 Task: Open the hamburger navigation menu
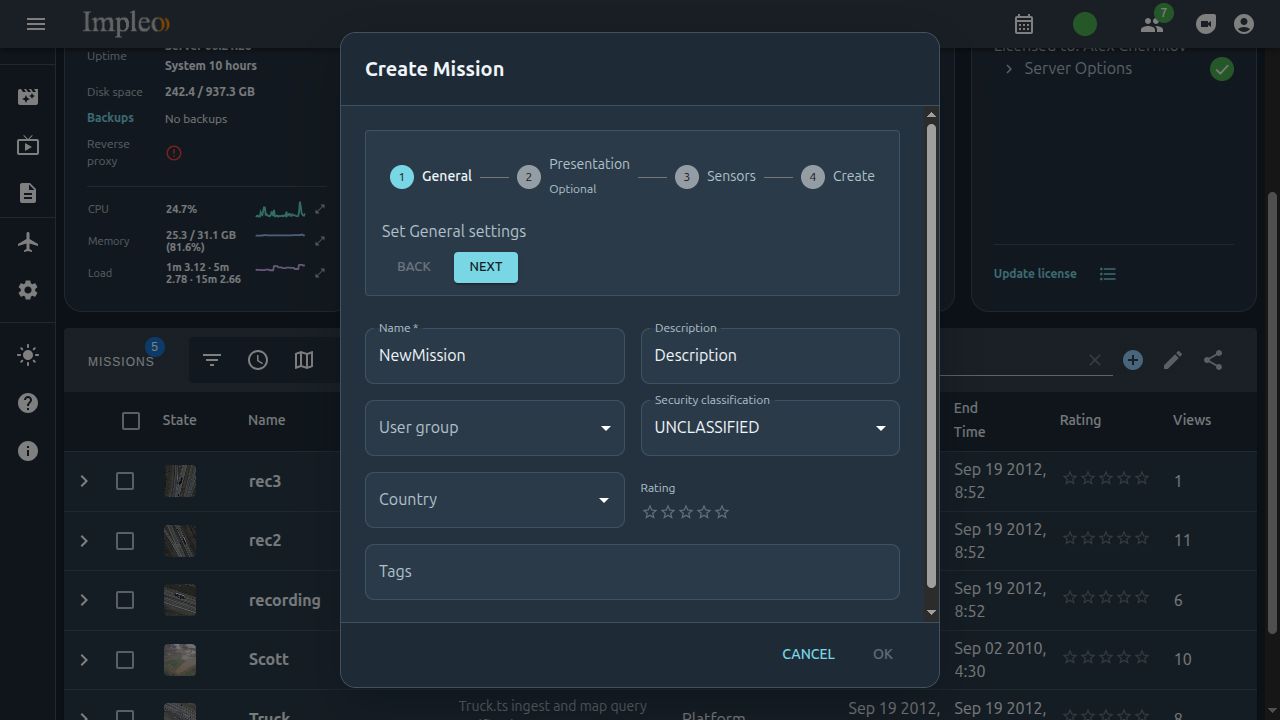pos(36,24)
